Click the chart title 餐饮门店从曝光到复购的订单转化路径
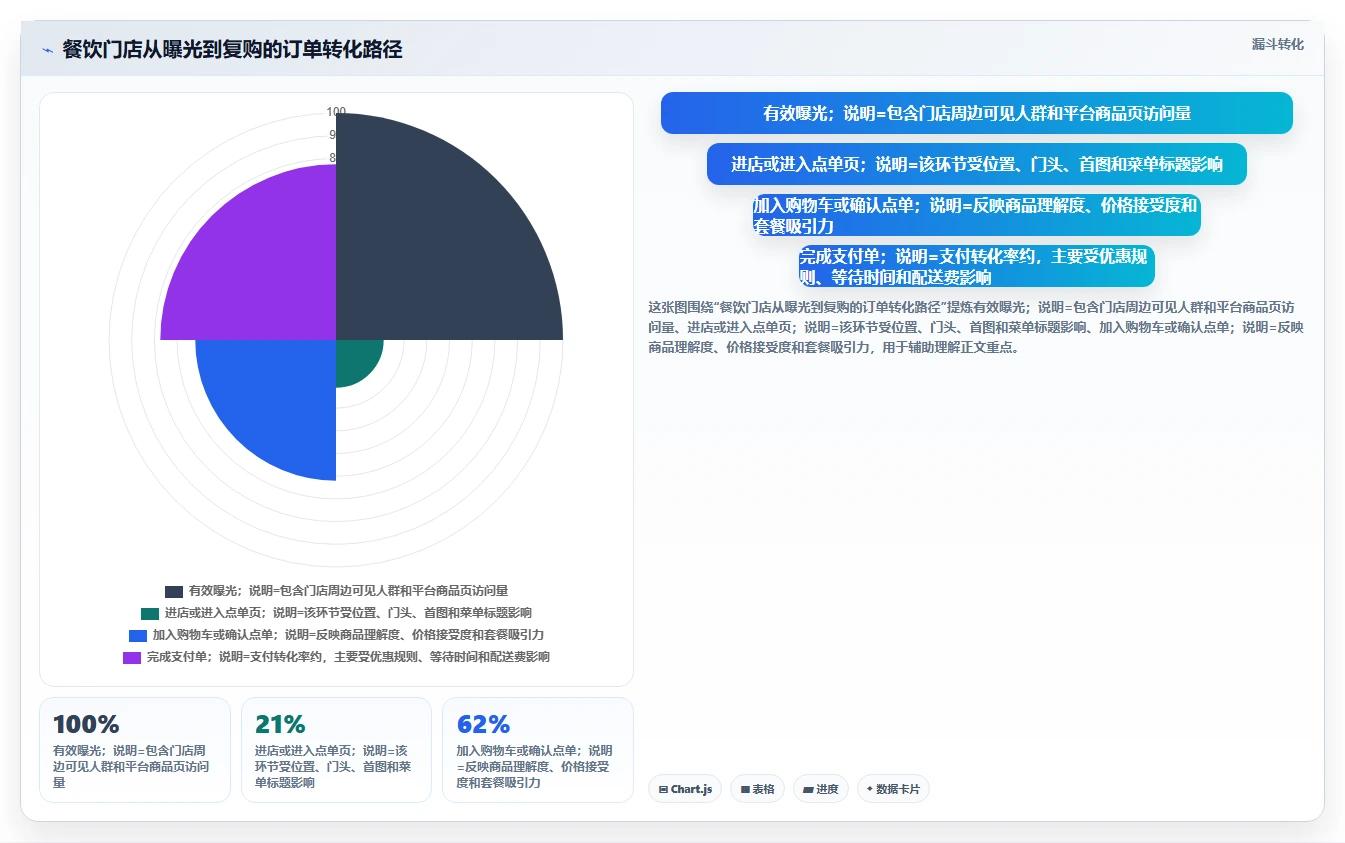The image size is (1345, 843). 232,49
